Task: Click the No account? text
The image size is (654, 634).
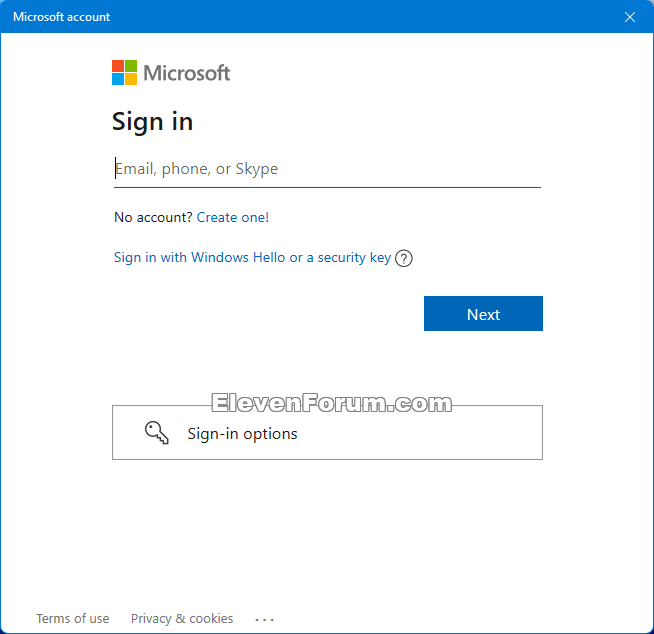Action: click(x=153, y=217)
